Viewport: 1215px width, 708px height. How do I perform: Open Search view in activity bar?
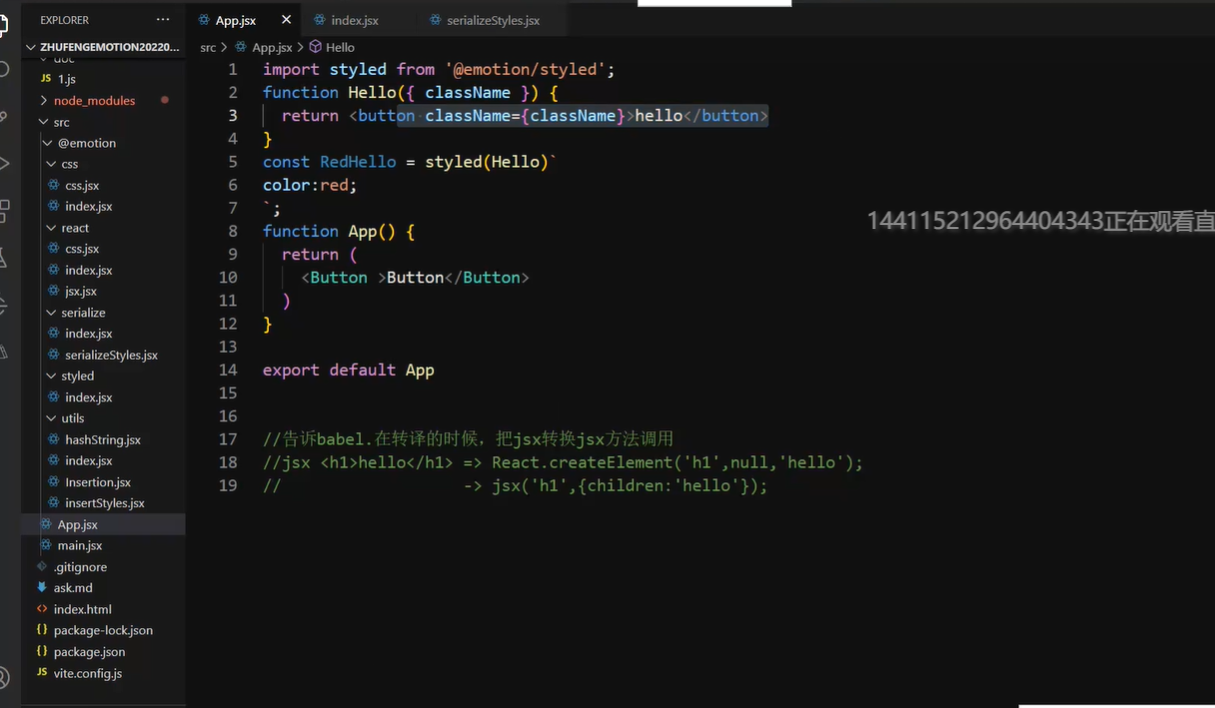pyautogui.click(x=4, y=70)
